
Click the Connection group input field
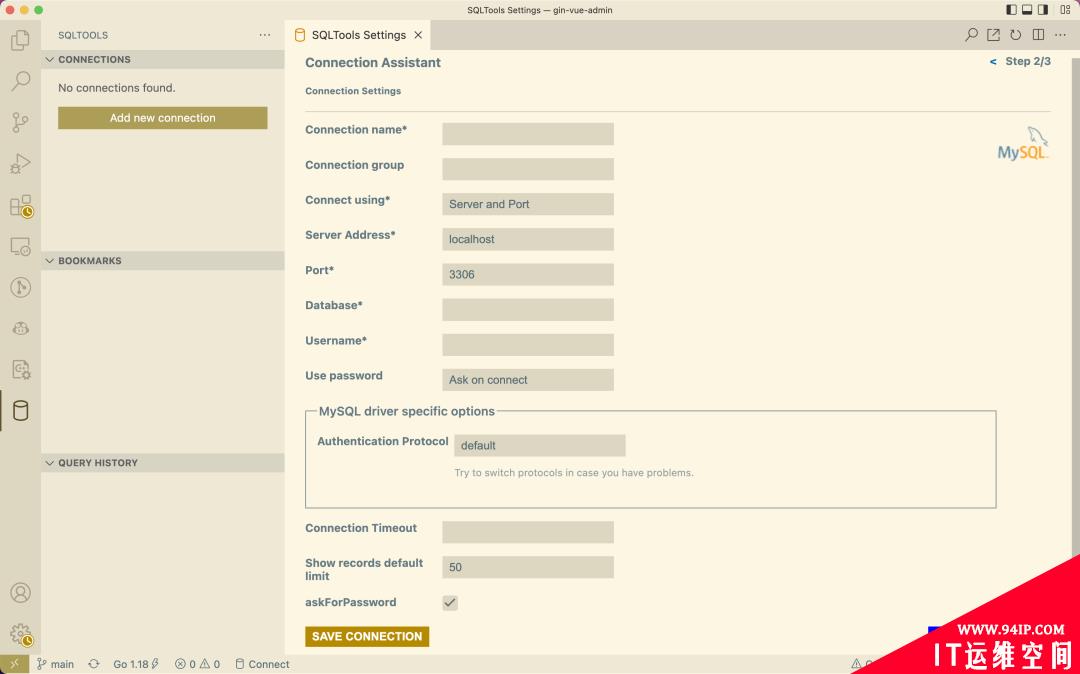pos(528,169)
